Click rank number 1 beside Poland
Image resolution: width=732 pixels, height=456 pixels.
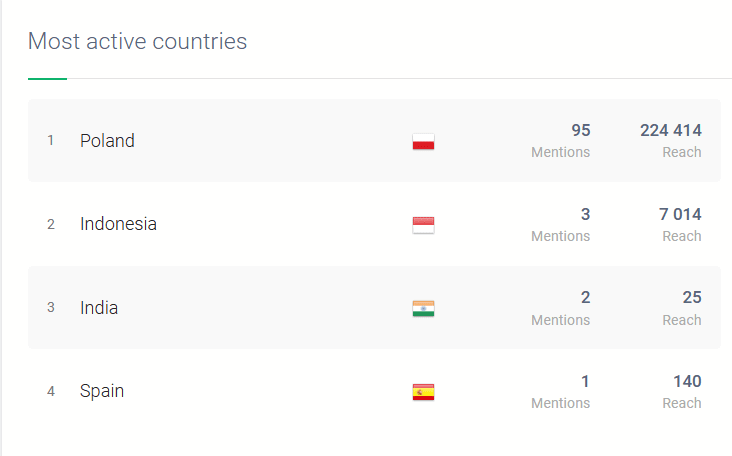pyautogui.click(x=51, y=141)
